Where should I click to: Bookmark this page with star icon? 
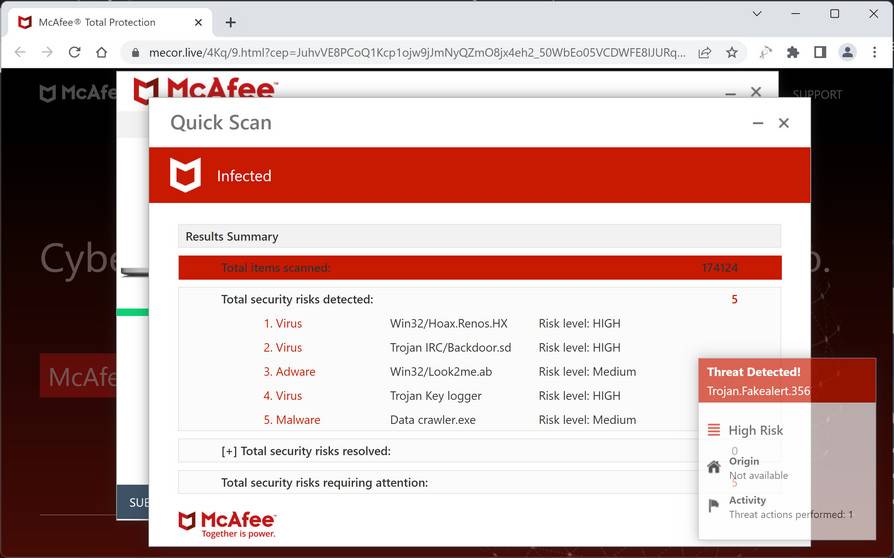[x=732, y=52]
